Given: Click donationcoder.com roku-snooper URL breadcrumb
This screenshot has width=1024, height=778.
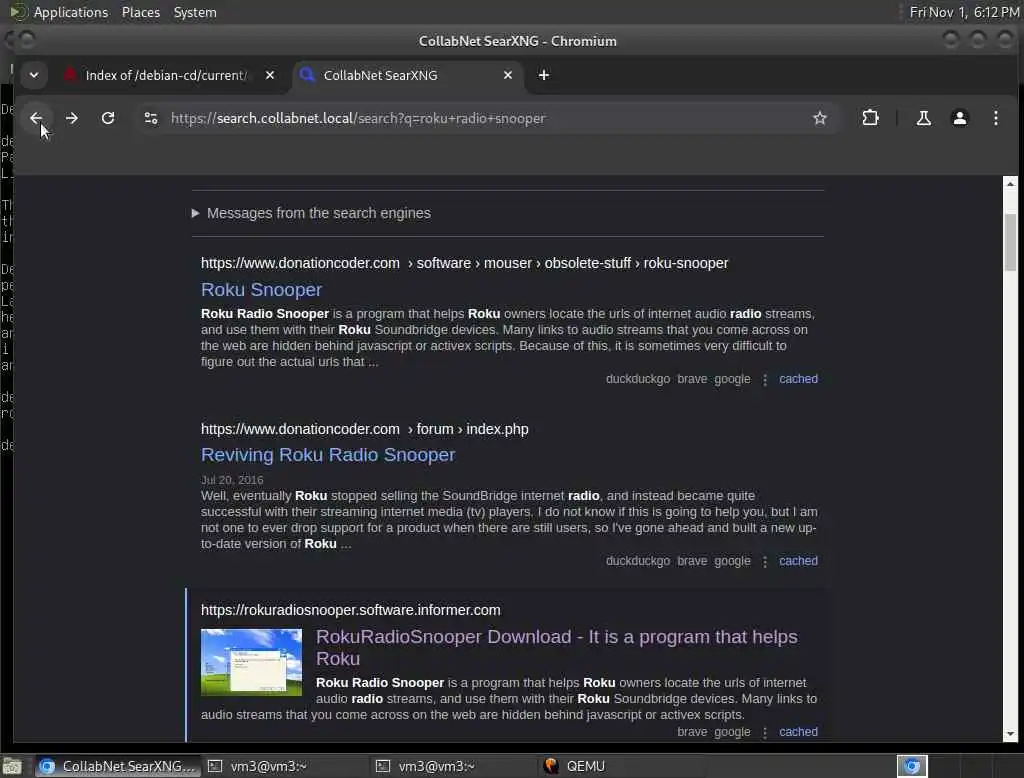Looking at the screenshot, I should [x=464, y=263].
